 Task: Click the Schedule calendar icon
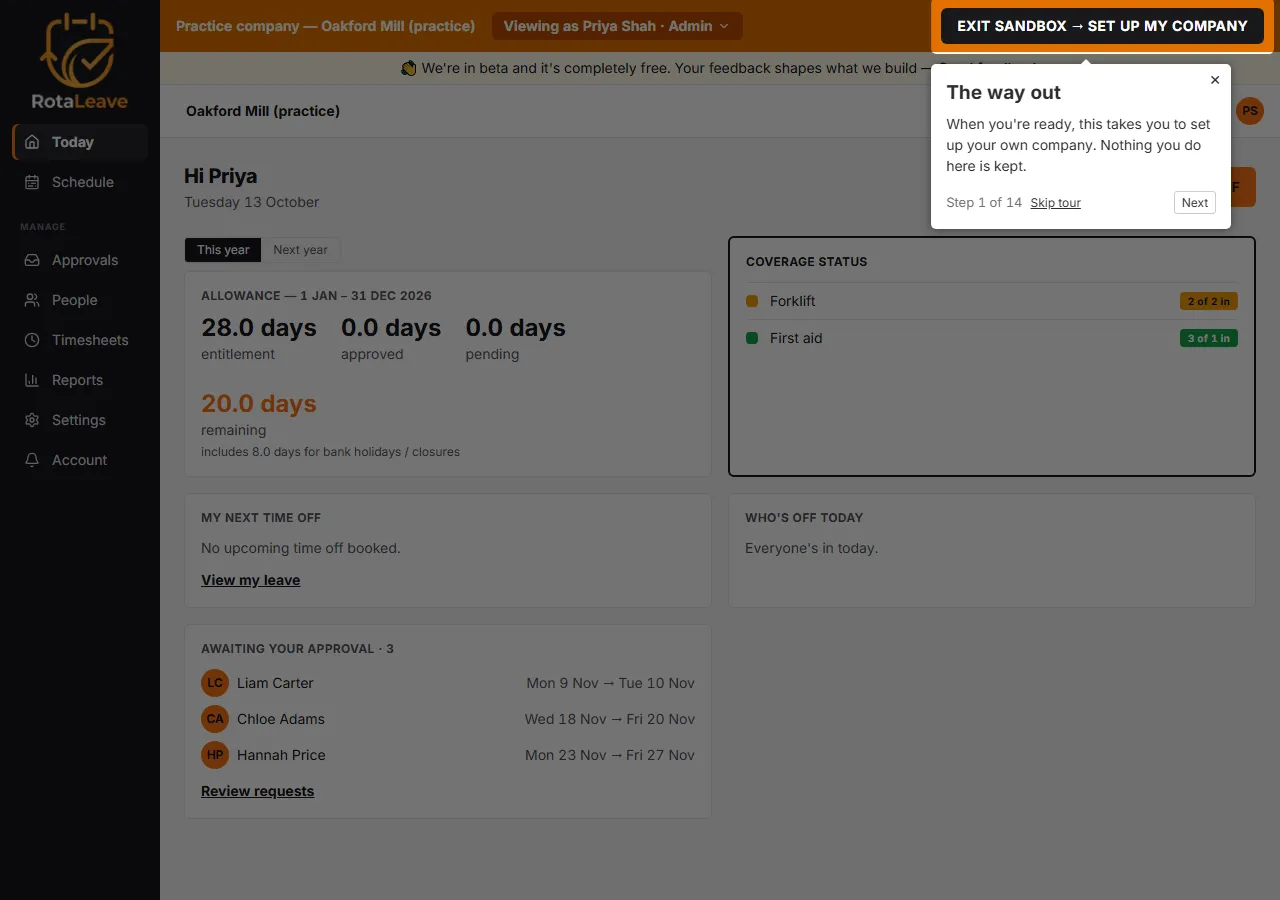(32, 182)
